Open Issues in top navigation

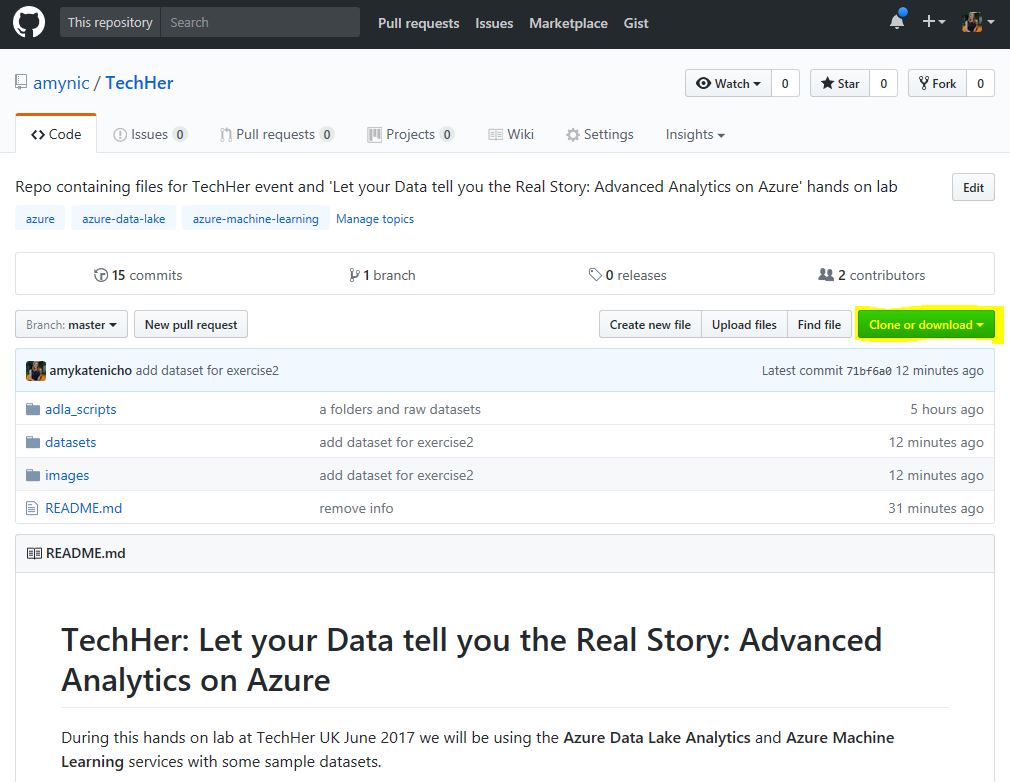pos(494,23)
